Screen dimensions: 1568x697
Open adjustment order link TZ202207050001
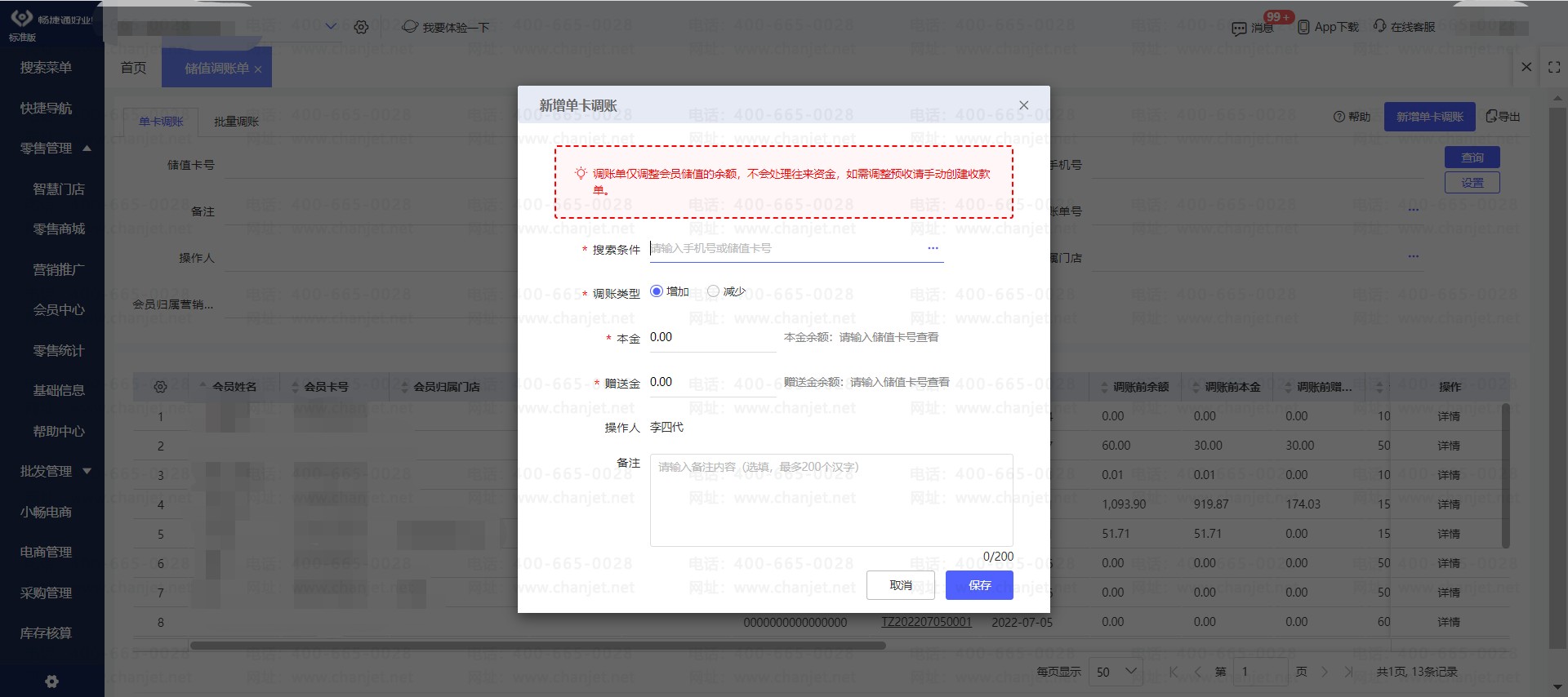click(x=926, y=622)
